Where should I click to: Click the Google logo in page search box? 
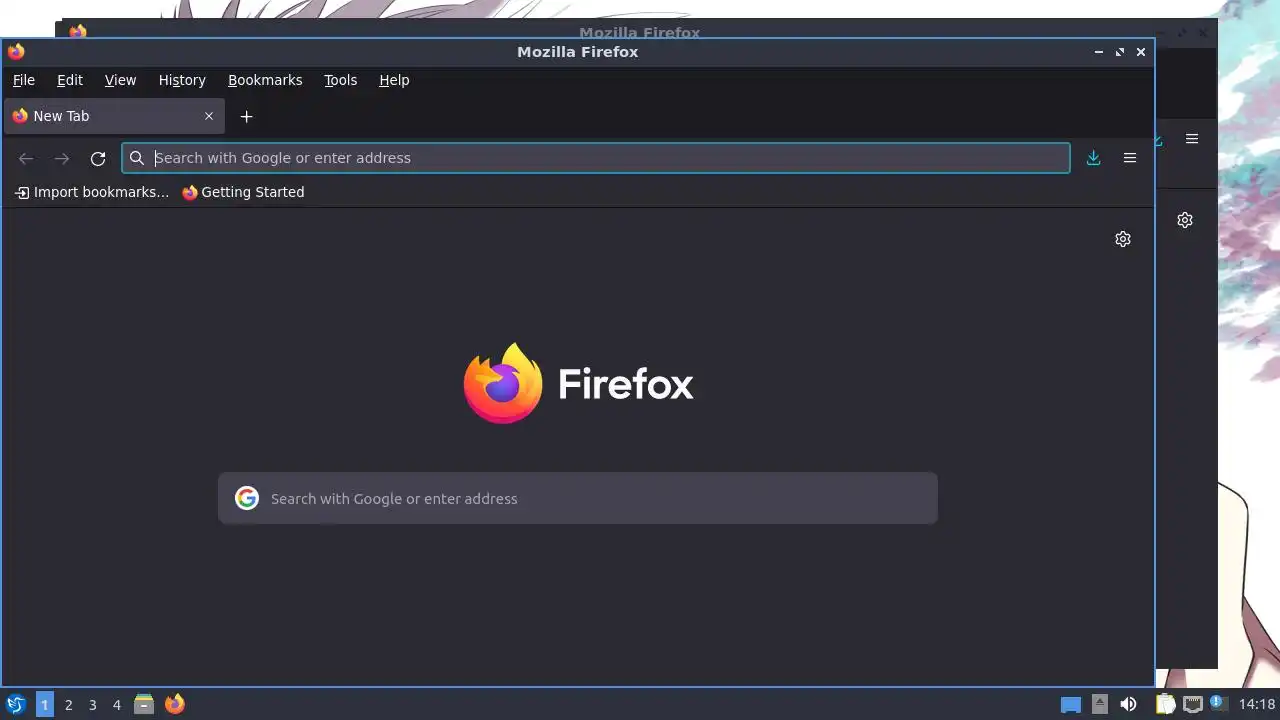pyautogui.click(x=247, y=498)
